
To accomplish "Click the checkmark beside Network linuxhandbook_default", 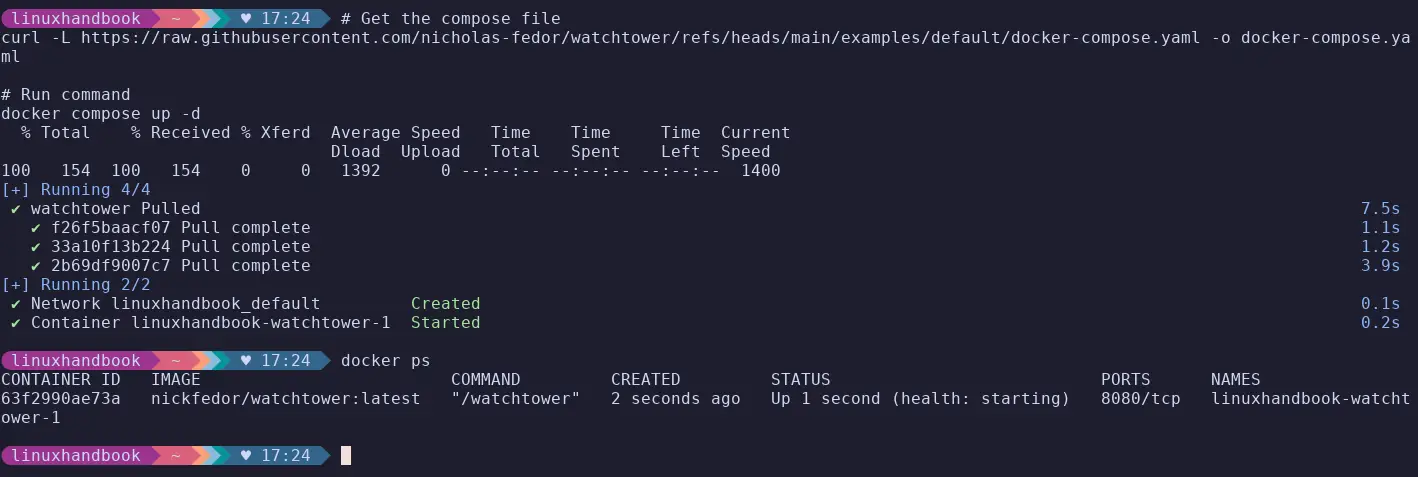I will tap(16, 304).
